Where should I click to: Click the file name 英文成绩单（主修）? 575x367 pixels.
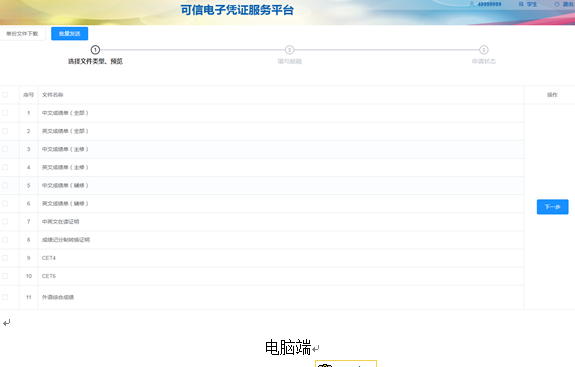[x=65, y=167]
